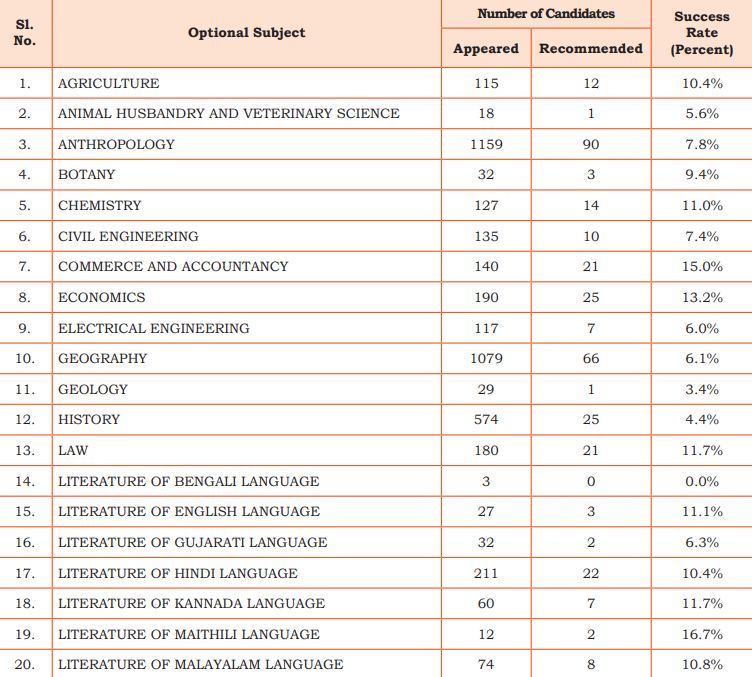Click Civil Engineering appeared value 135
This screenshot has width=752, height=677.
tap(486, 236)
